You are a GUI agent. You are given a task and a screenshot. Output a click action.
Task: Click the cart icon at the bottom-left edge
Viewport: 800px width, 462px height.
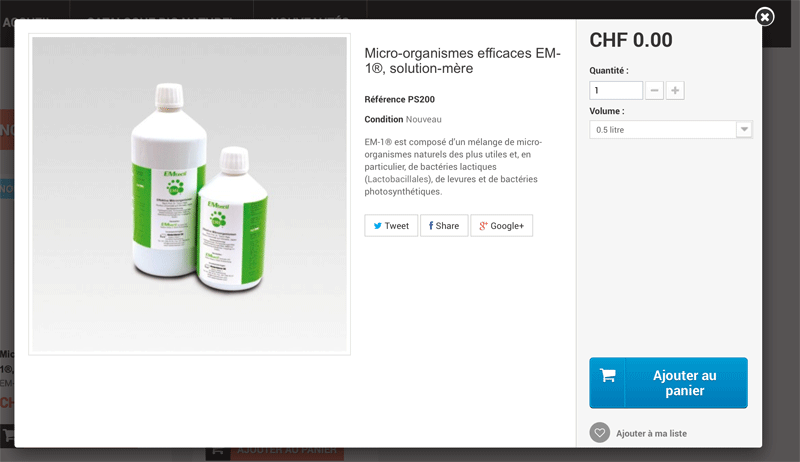[8, 436]
